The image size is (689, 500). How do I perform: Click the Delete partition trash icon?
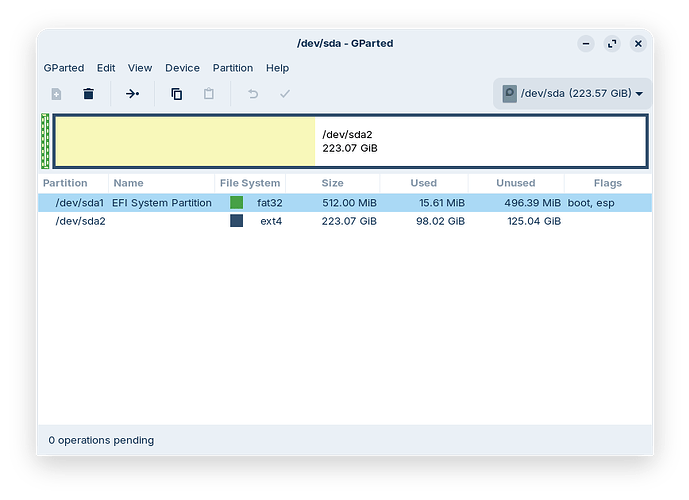[88, 94]
